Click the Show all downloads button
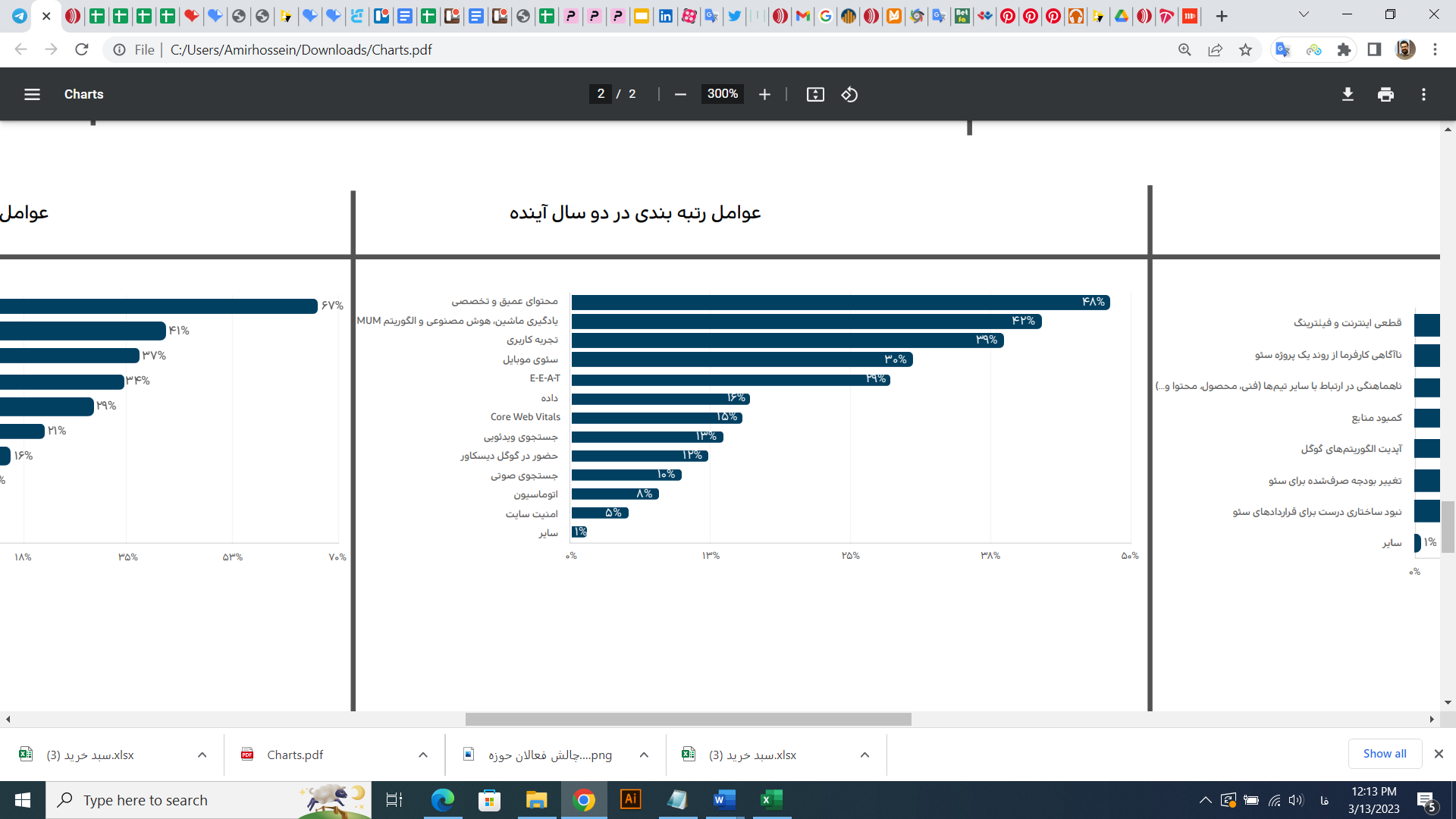This screenshot has height=819, width=1456. (x=1385, y=753)
